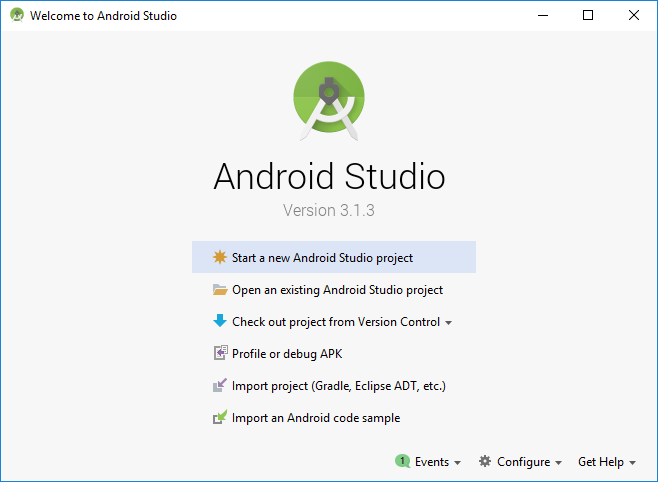Image resolution: width=658 pixels, height=482 pixels.
Task: Choose Profile or debug APK
Action: pyautogui.click(x=334, y=354)
